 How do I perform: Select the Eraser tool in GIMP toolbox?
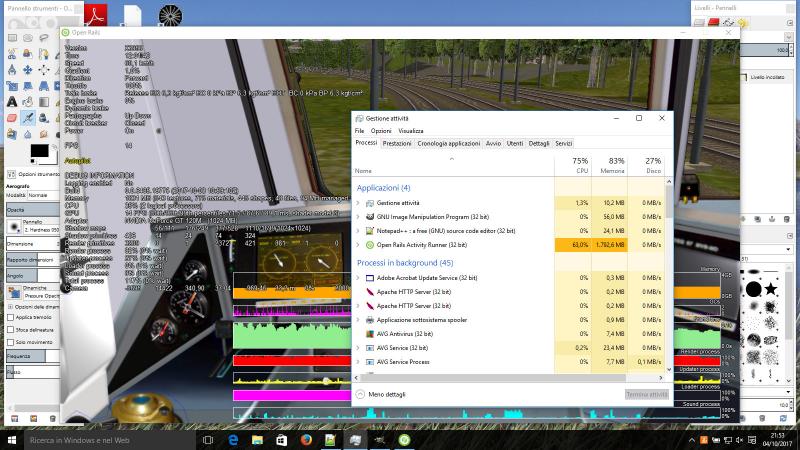click(x=12, y=118)
